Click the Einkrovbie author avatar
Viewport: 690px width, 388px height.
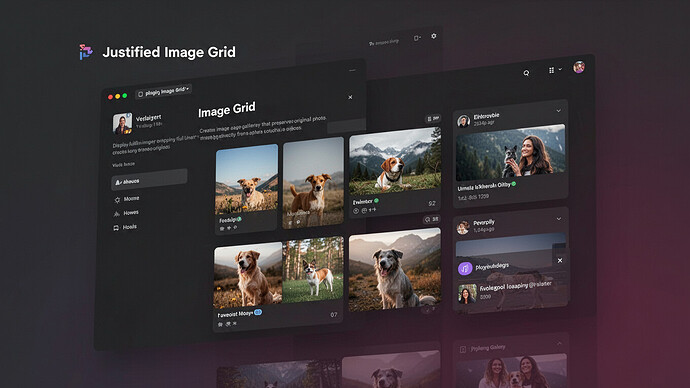tap(463, 121)
